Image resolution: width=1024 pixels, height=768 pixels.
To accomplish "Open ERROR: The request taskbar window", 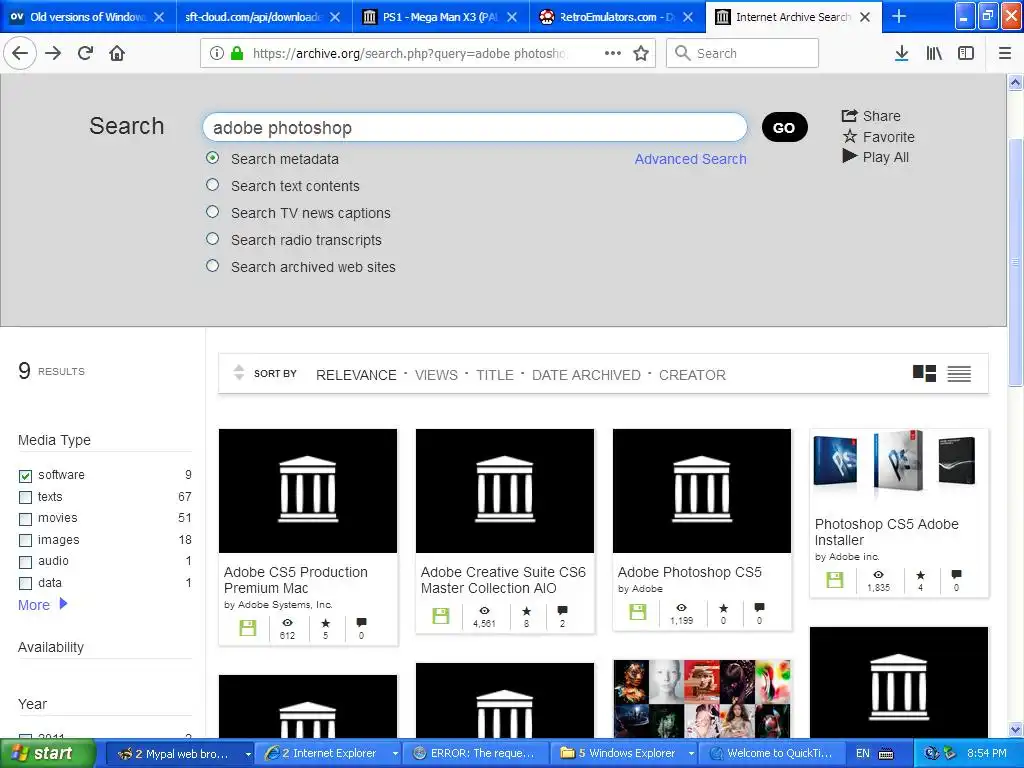I will pos(475,754).
